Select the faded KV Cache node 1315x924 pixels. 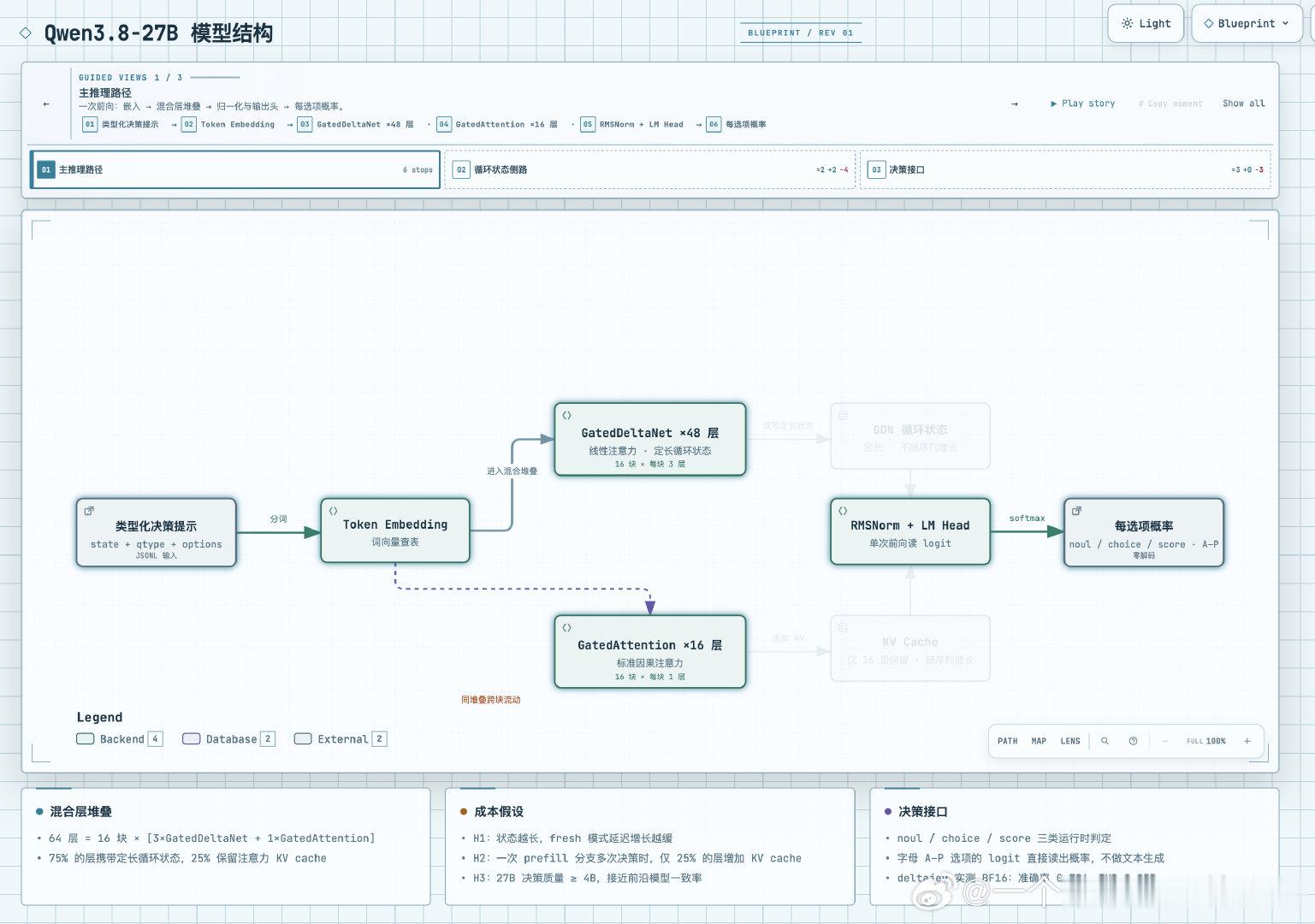[910, 648]
